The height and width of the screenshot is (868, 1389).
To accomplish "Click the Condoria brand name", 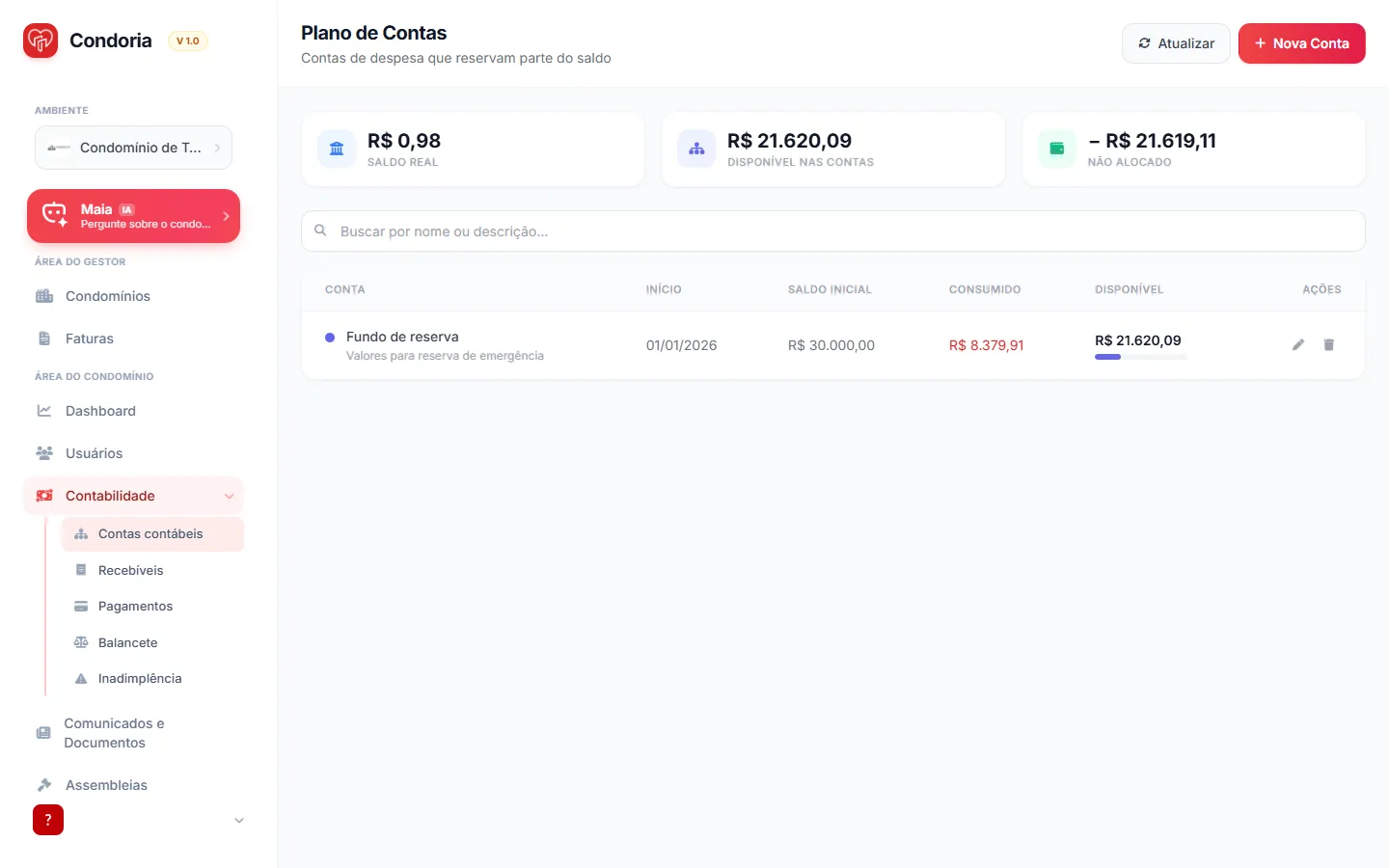I will point(111,41).
